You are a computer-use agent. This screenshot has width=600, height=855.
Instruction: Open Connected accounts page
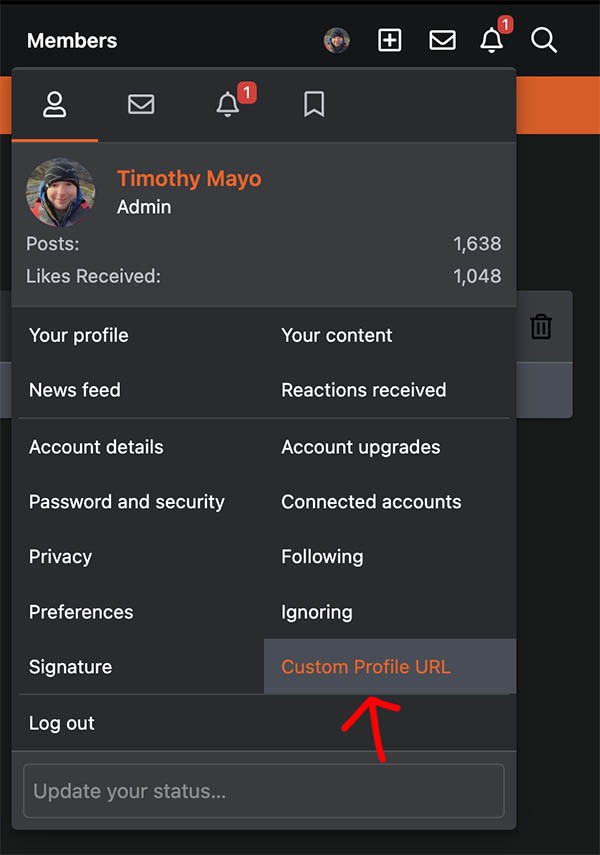(x=371, y=502)
